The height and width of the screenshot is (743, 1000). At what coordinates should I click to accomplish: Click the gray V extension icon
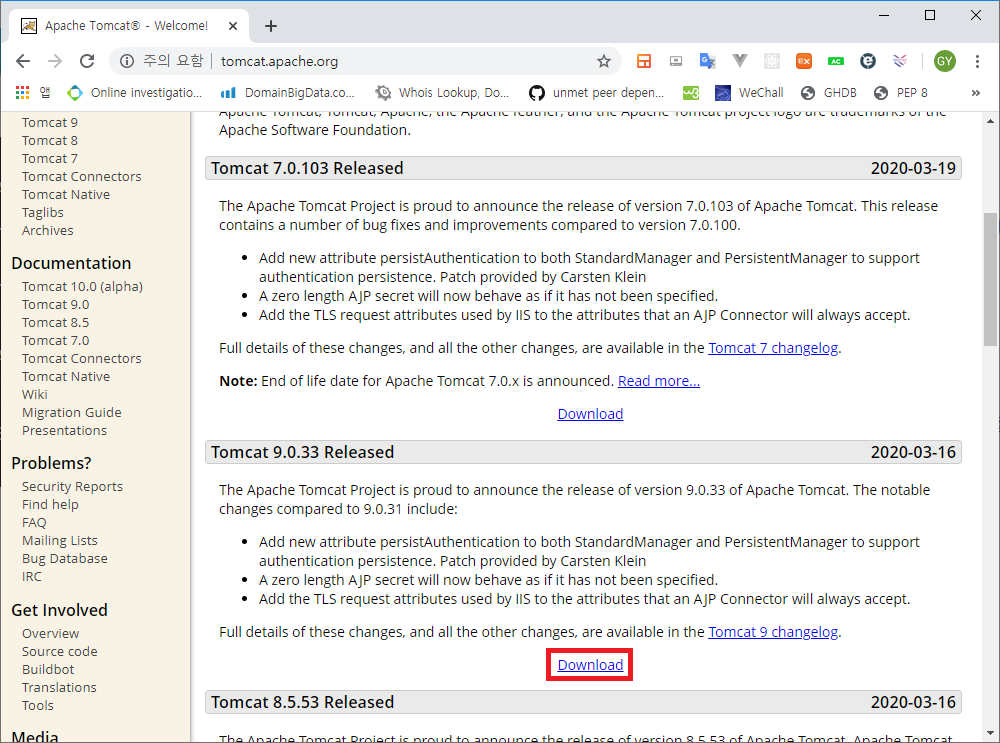(x=740, y=61)
